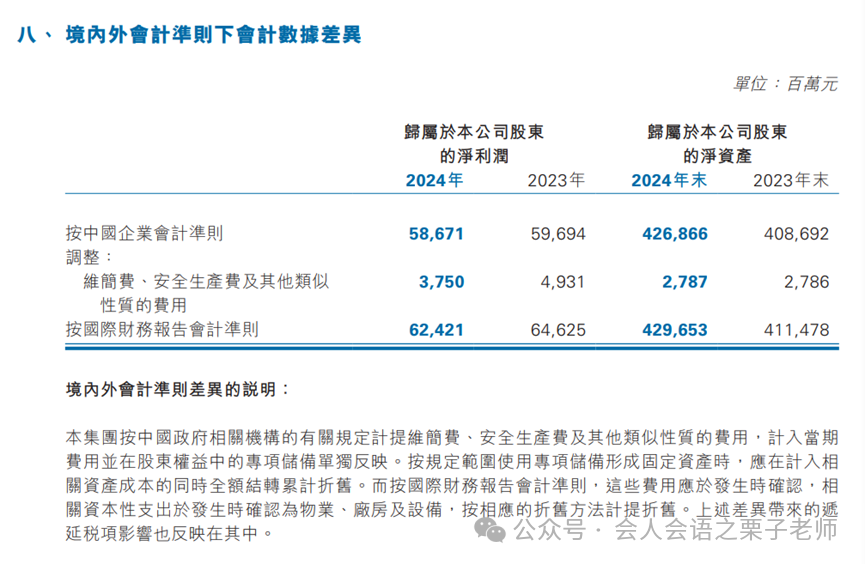This screenshot has width=865, height=564.
Task: Click the value 2,787
Action: pos(685,282)
